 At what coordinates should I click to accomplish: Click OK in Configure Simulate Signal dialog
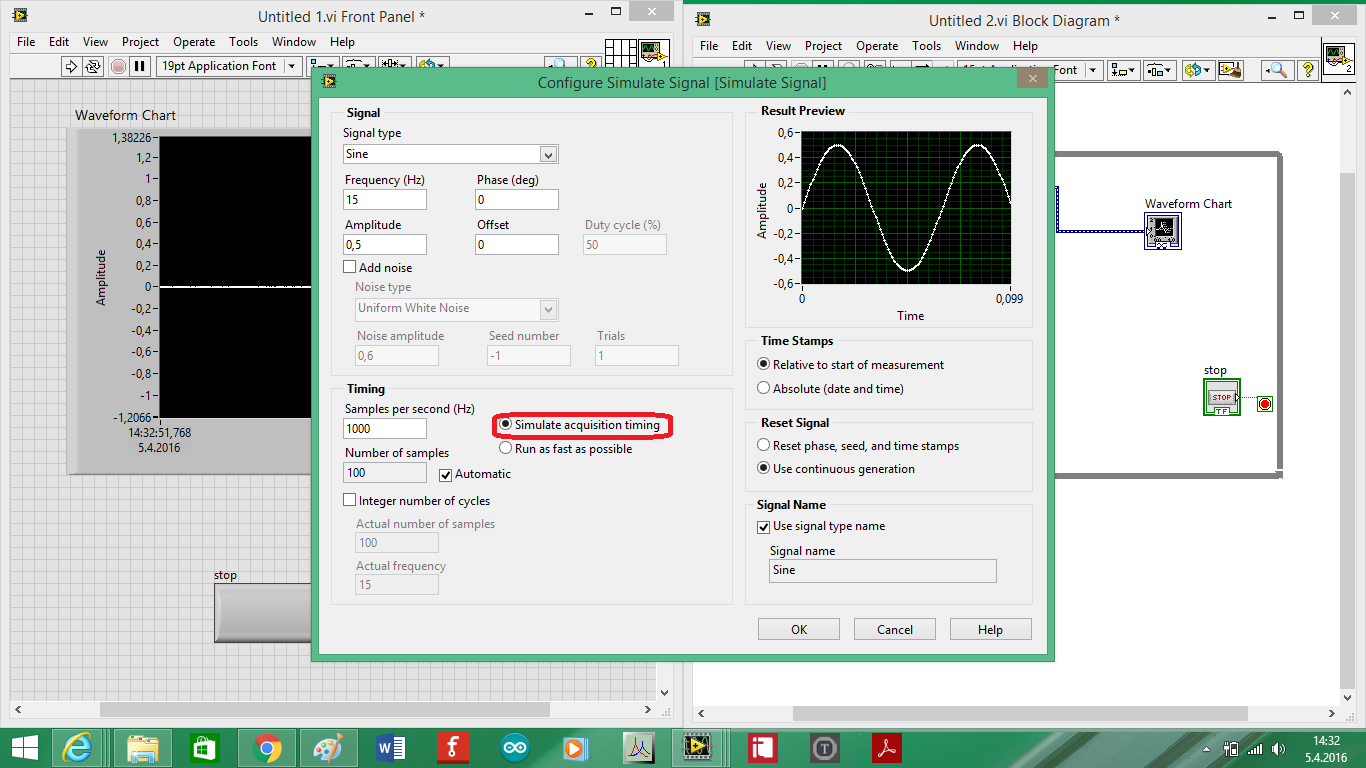pyautogui.click(x=799, y=629)
